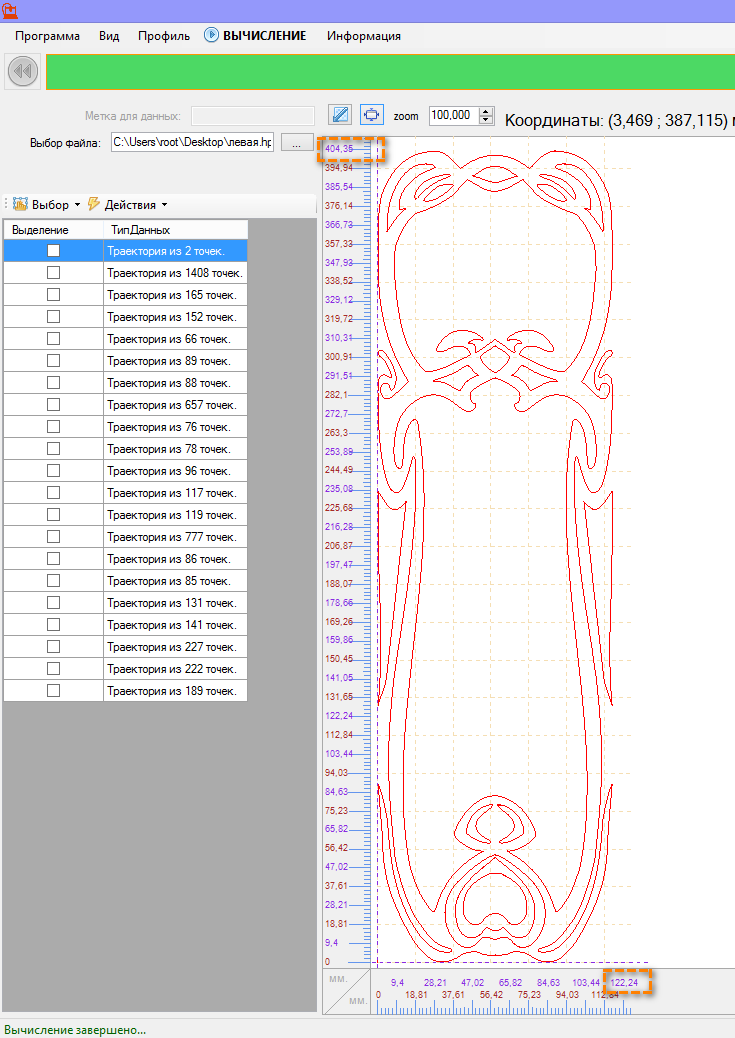
Task: Select row text Траектория из 85 точек
Action: 169,581
